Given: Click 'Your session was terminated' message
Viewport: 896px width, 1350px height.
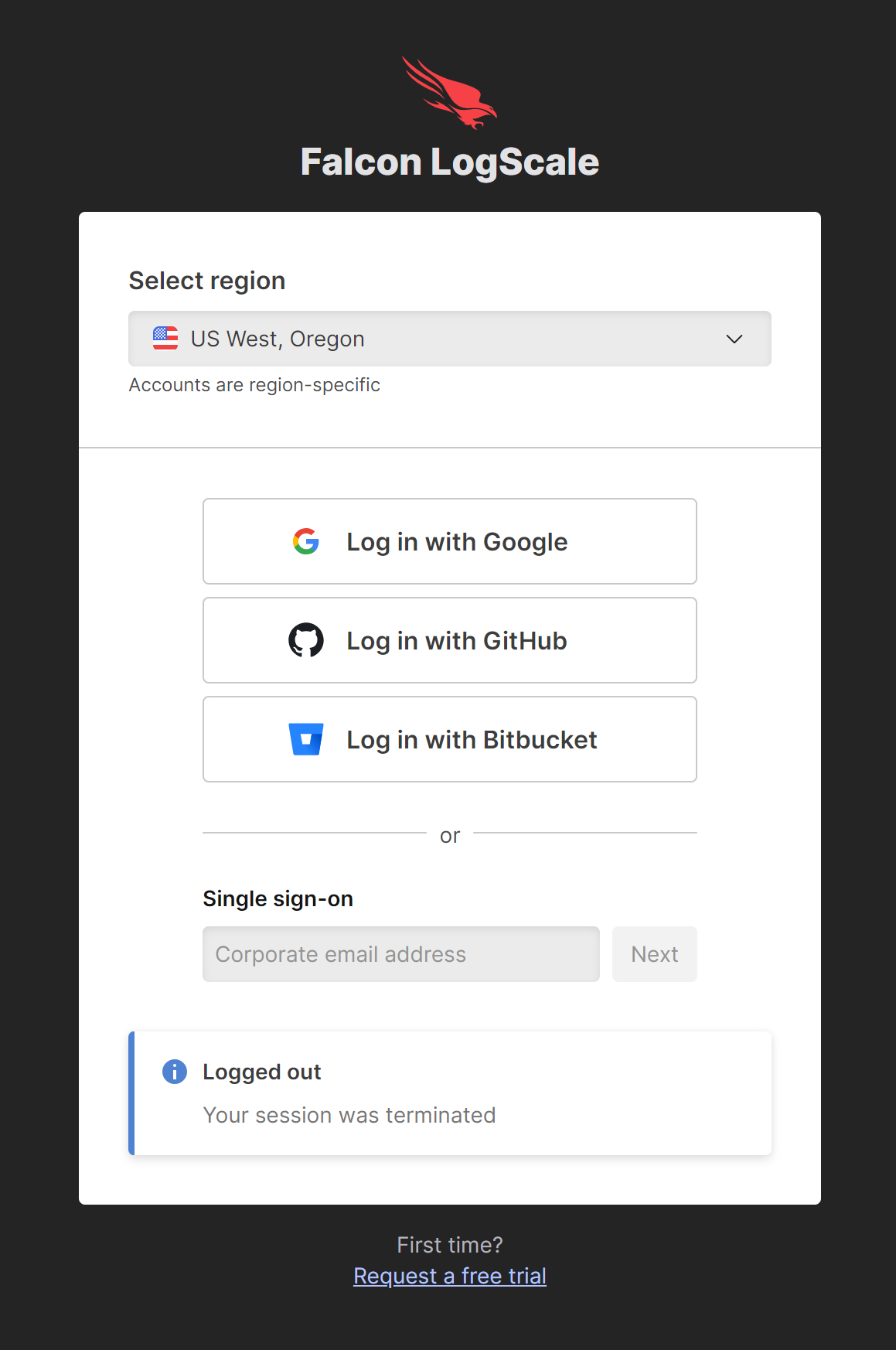Looking at the screenshot, I should click(349, 1115).
